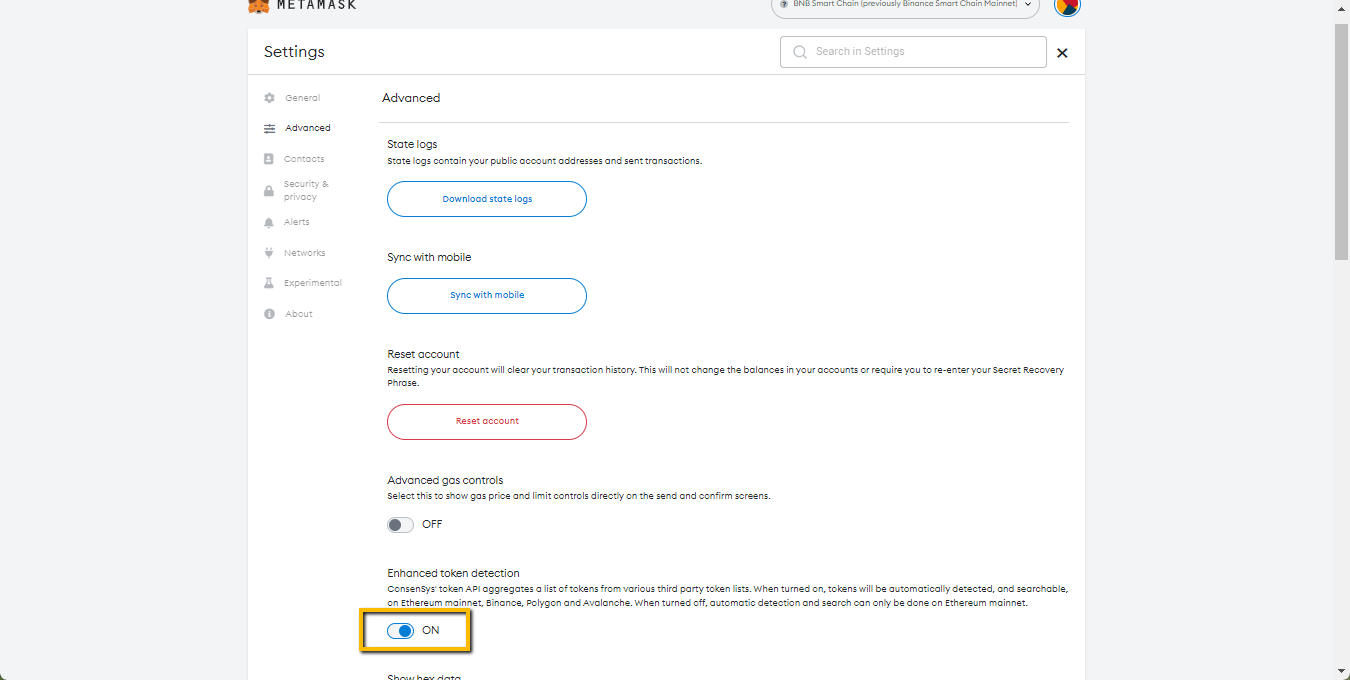The height and width of the screenshot is (680, 1350).
Task: Click the Reset account description paragraph
Action: (x=726, y=376)
